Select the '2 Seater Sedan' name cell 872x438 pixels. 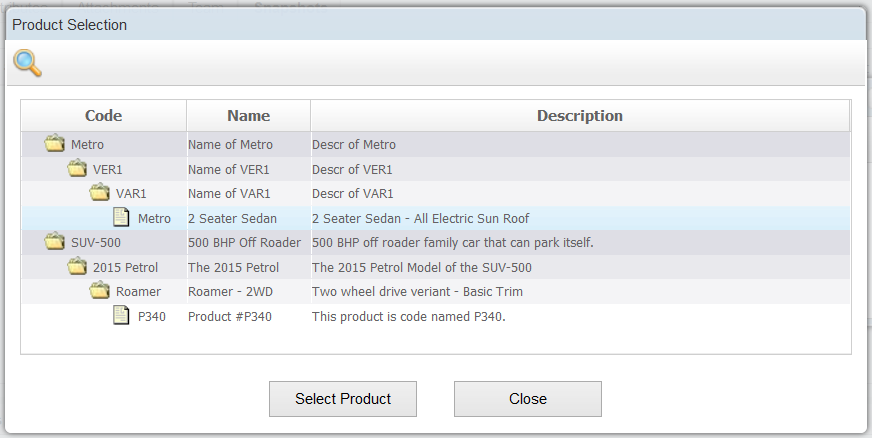pyautogui.click(x=232, y=218)
